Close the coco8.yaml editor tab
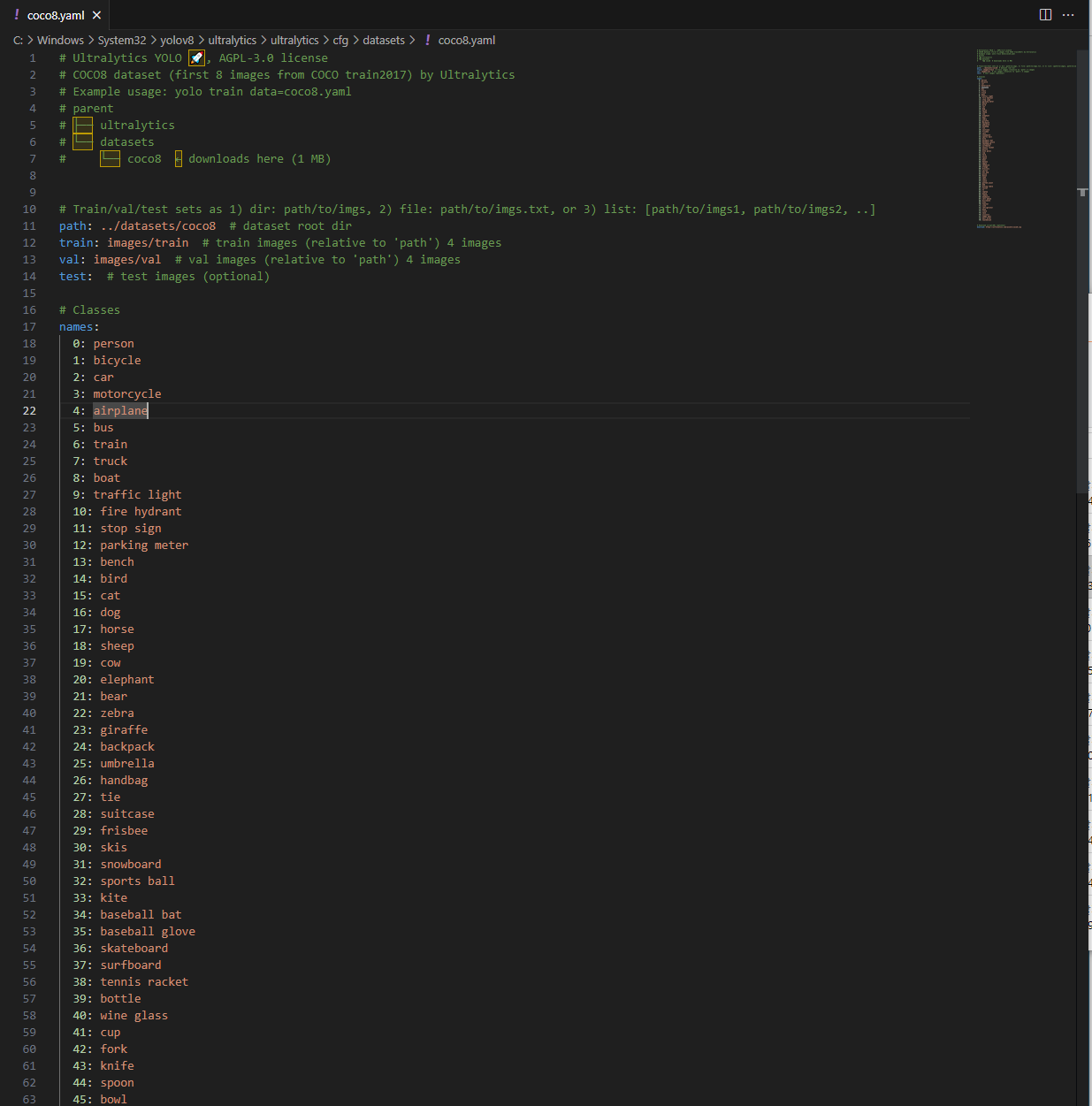 tap(96, 15)
